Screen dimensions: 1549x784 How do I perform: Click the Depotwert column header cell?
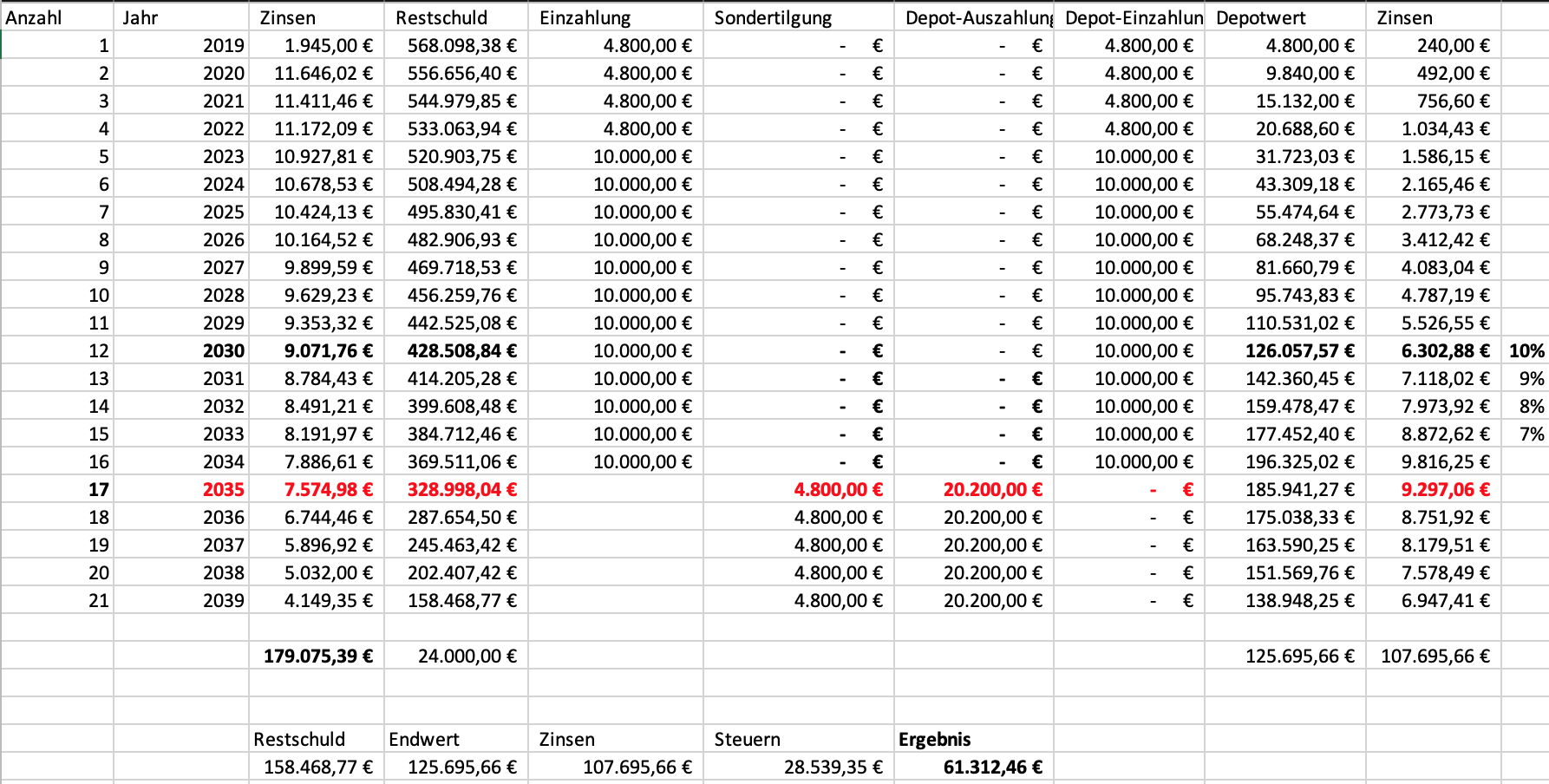tap(1285, 17)
